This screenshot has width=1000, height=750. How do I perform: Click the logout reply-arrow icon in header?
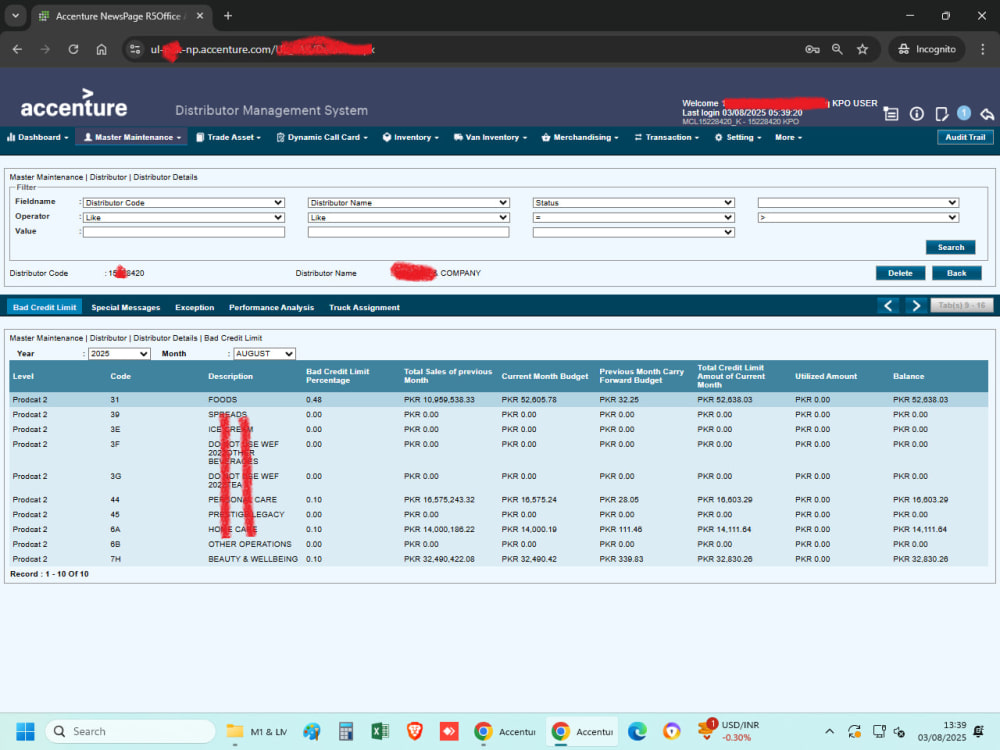coord(987,114)
